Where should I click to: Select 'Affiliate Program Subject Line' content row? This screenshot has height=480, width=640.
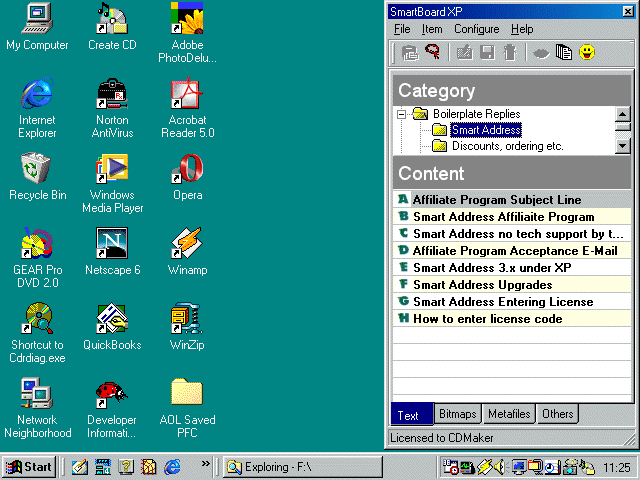(x=512, y=200)
